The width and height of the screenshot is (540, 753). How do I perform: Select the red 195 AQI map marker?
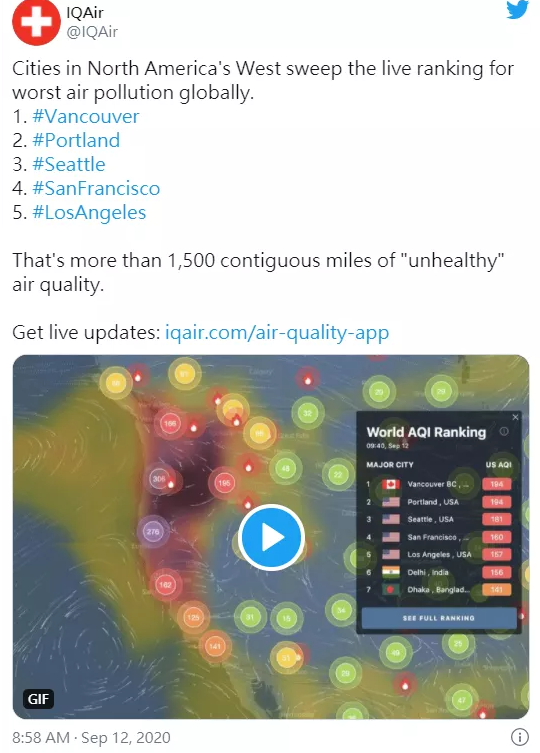coord(224,483)
